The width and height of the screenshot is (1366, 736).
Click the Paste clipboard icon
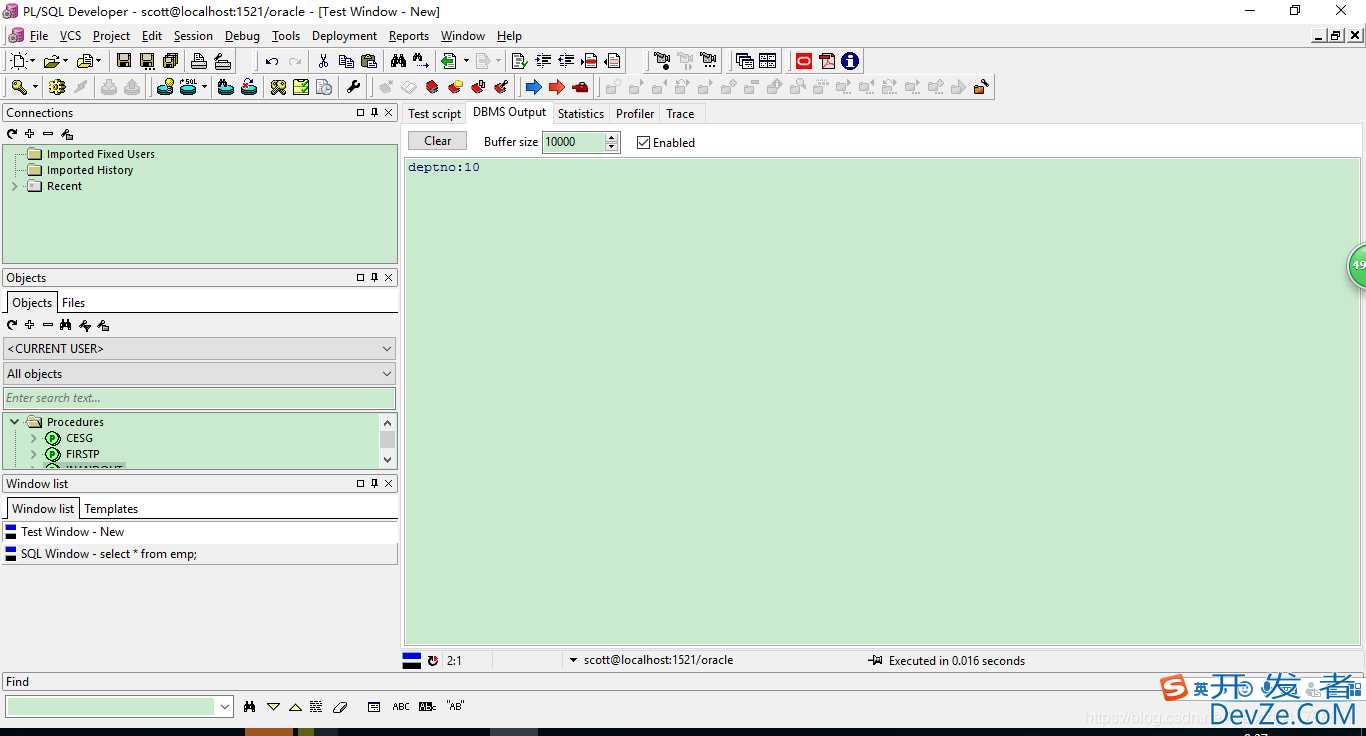pos(369,61)
